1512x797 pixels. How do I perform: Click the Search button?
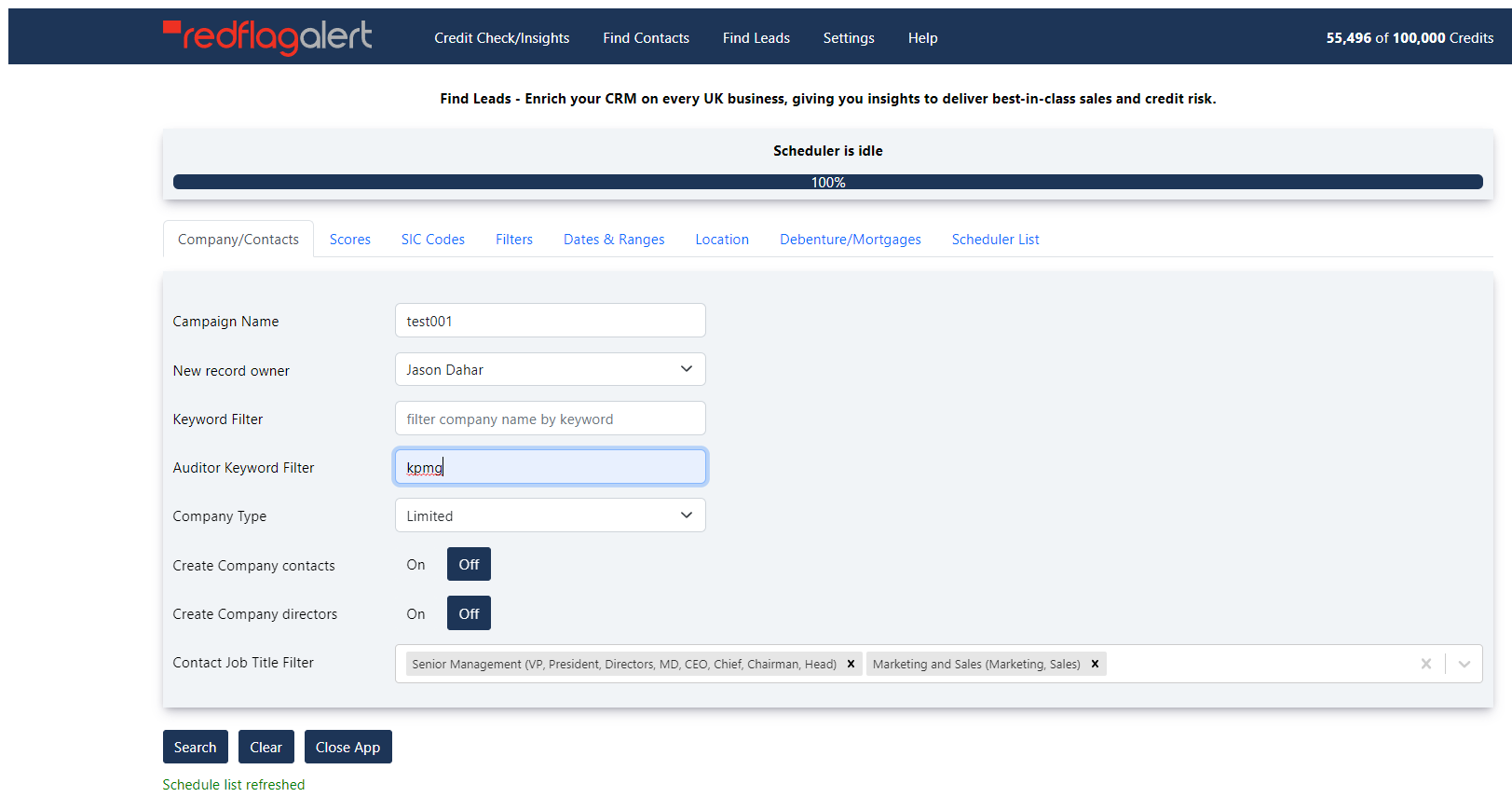(x=195, y=747)
